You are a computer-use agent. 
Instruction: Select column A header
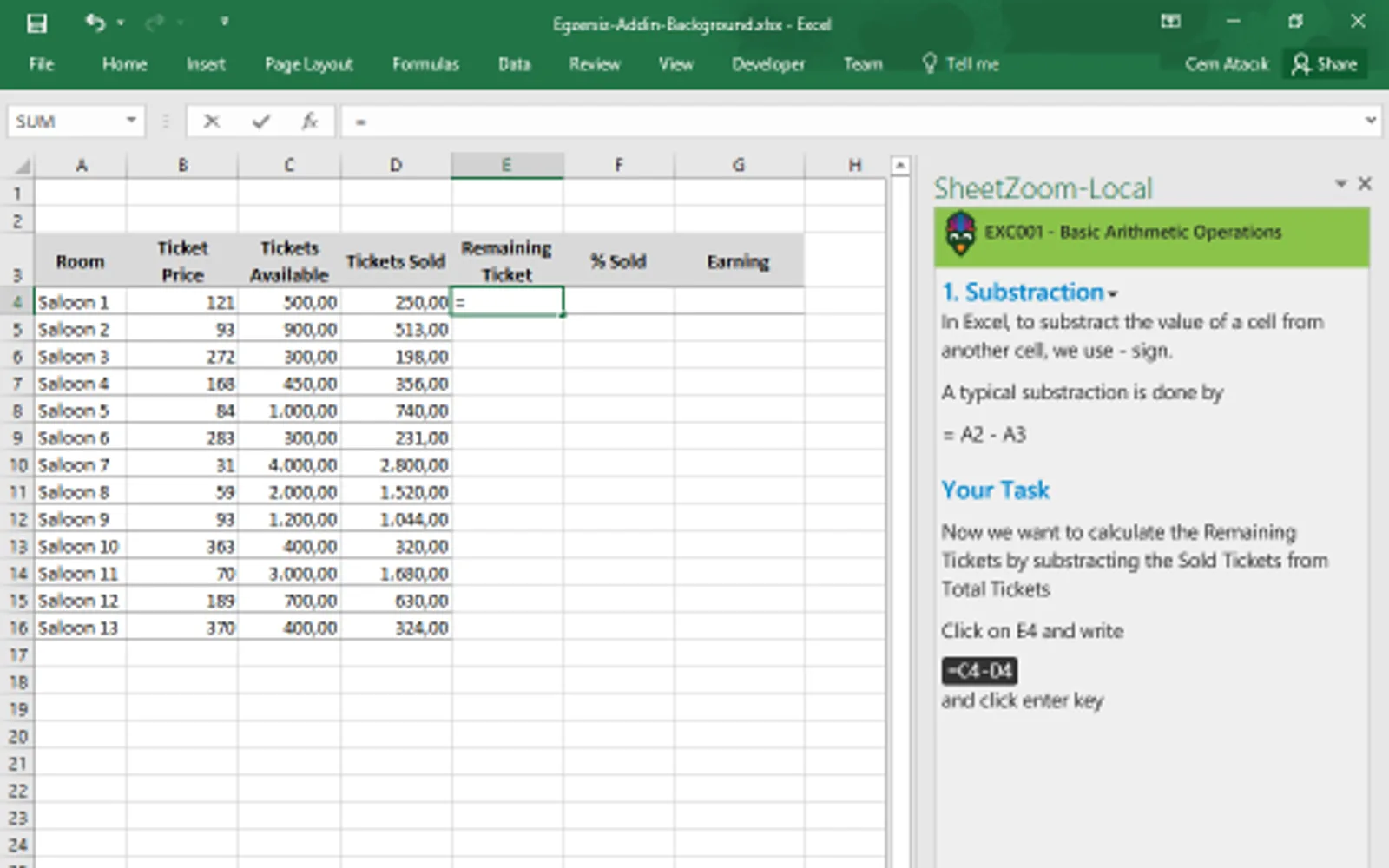[x=81, y=165]
